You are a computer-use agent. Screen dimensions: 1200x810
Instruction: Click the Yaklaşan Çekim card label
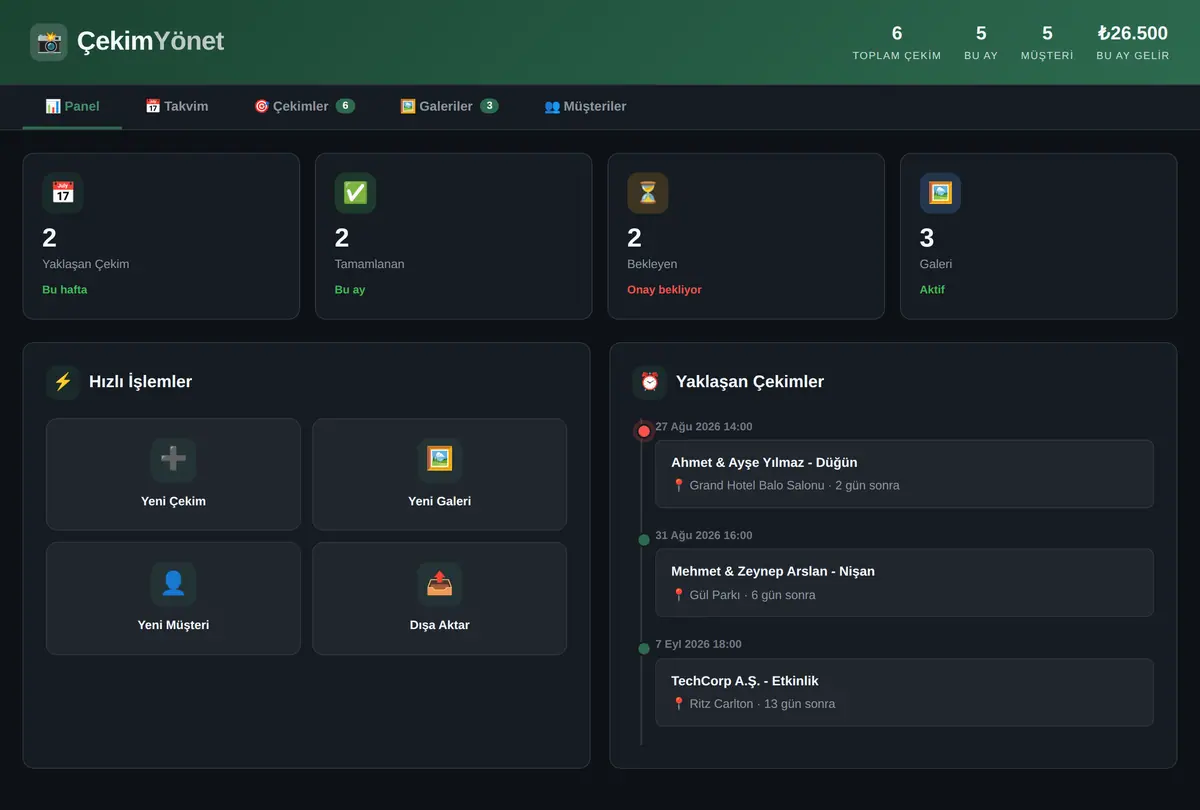85,265
